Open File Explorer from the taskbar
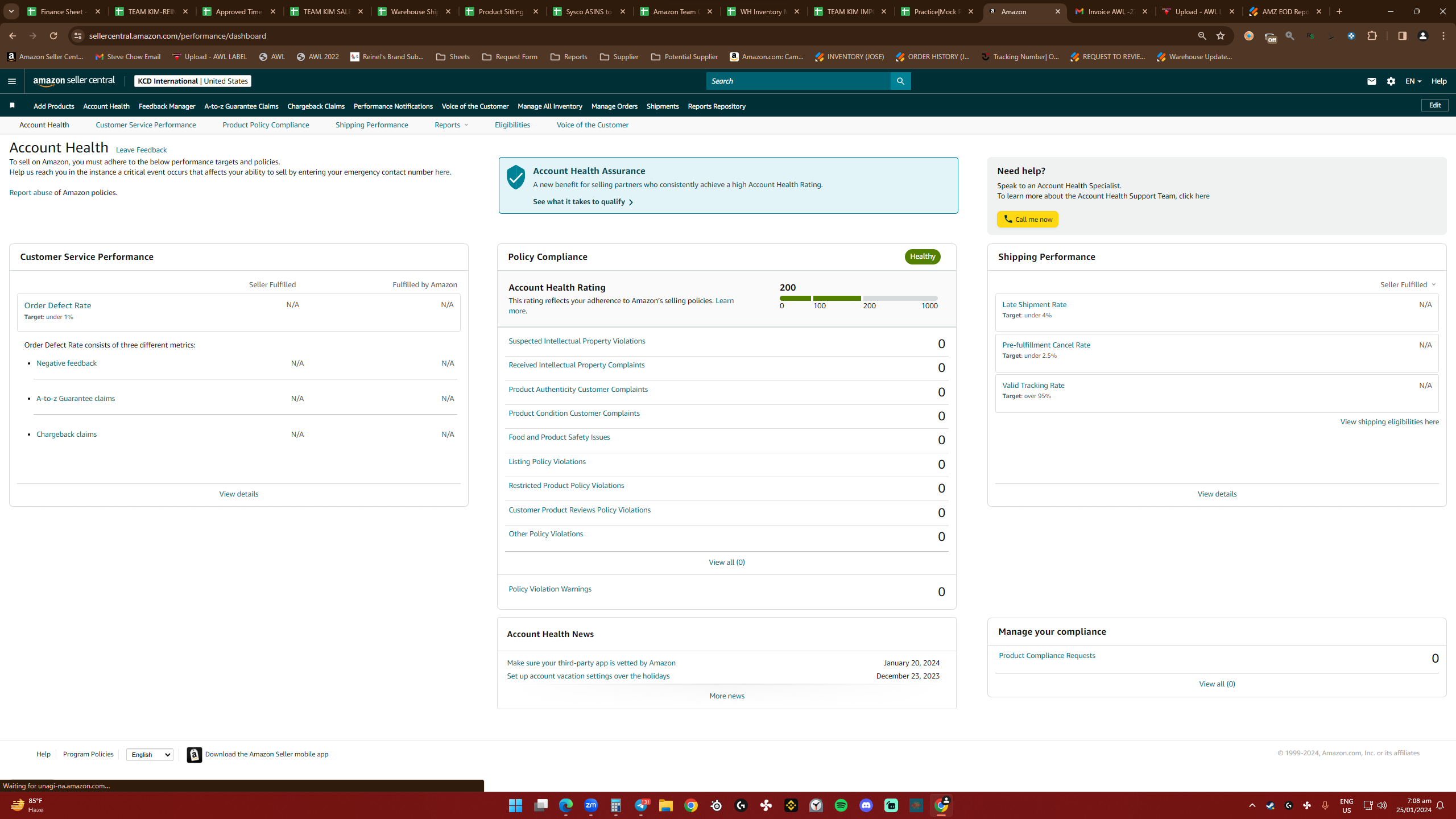 tap(665, 805)
